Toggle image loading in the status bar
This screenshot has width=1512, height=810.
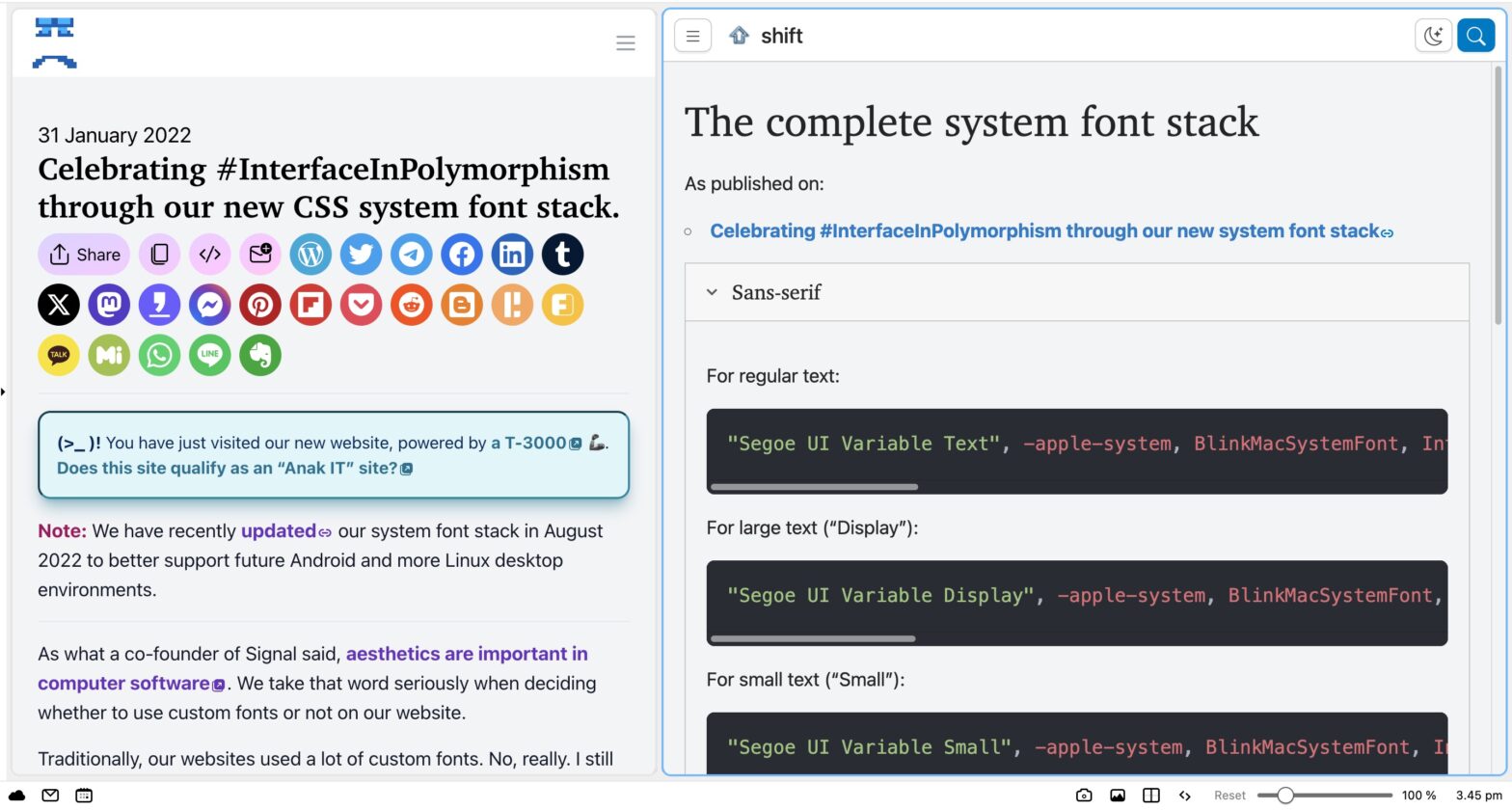1118,796
